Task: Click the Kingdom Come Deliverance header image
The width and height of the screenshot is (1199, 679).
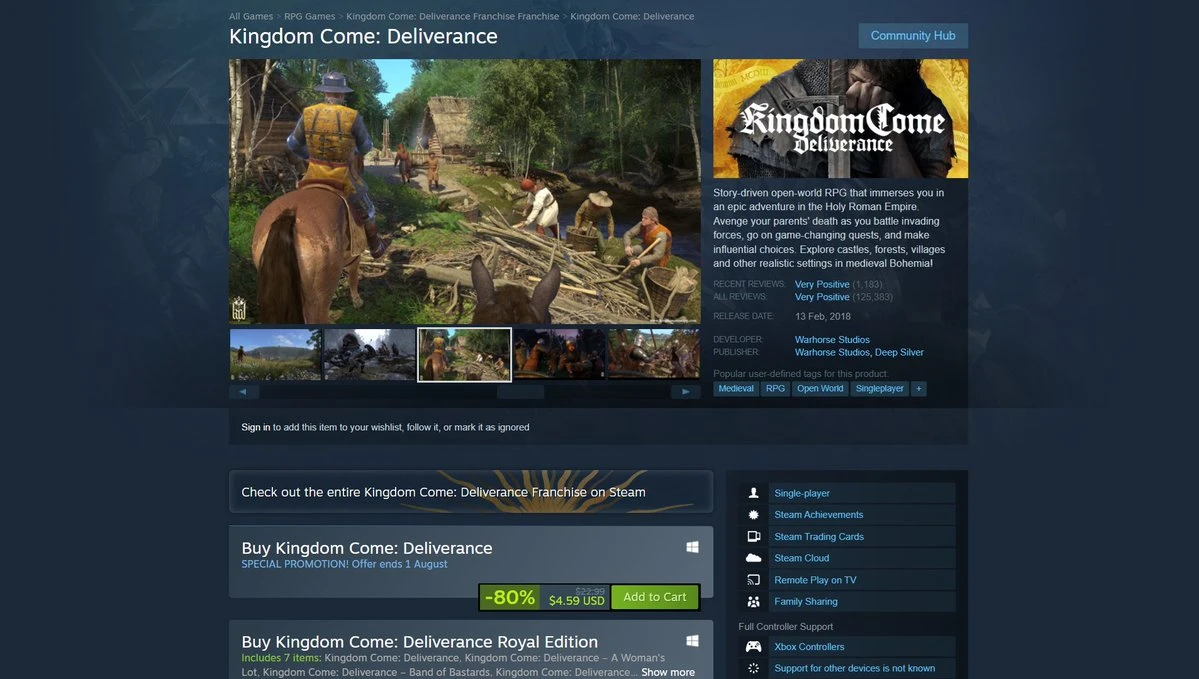Action: 840,119
